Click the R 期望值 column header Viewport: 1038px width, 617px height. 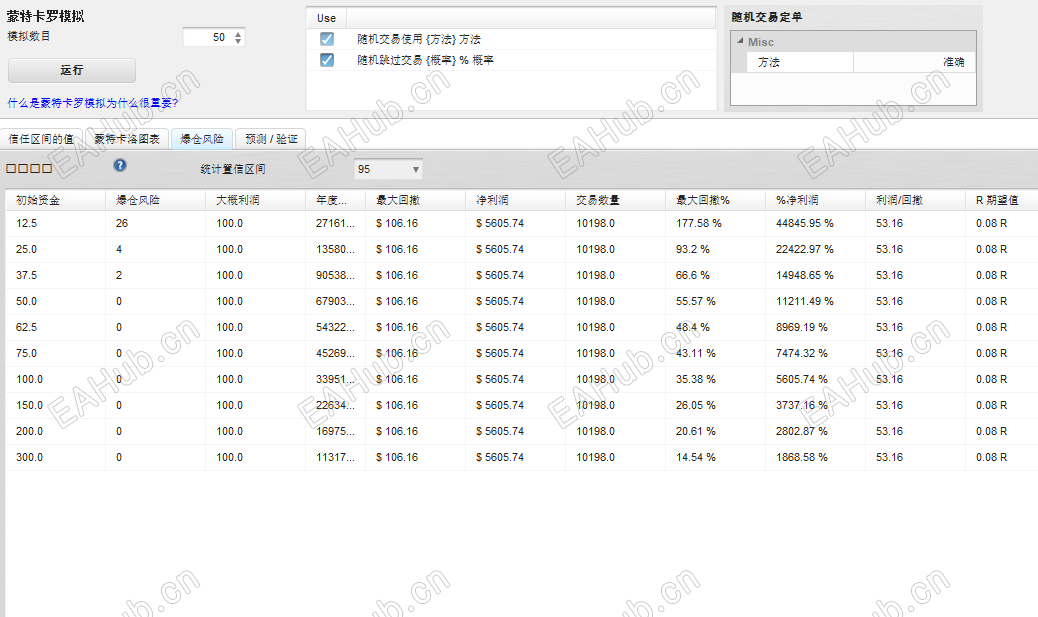tap(1002, 200)
